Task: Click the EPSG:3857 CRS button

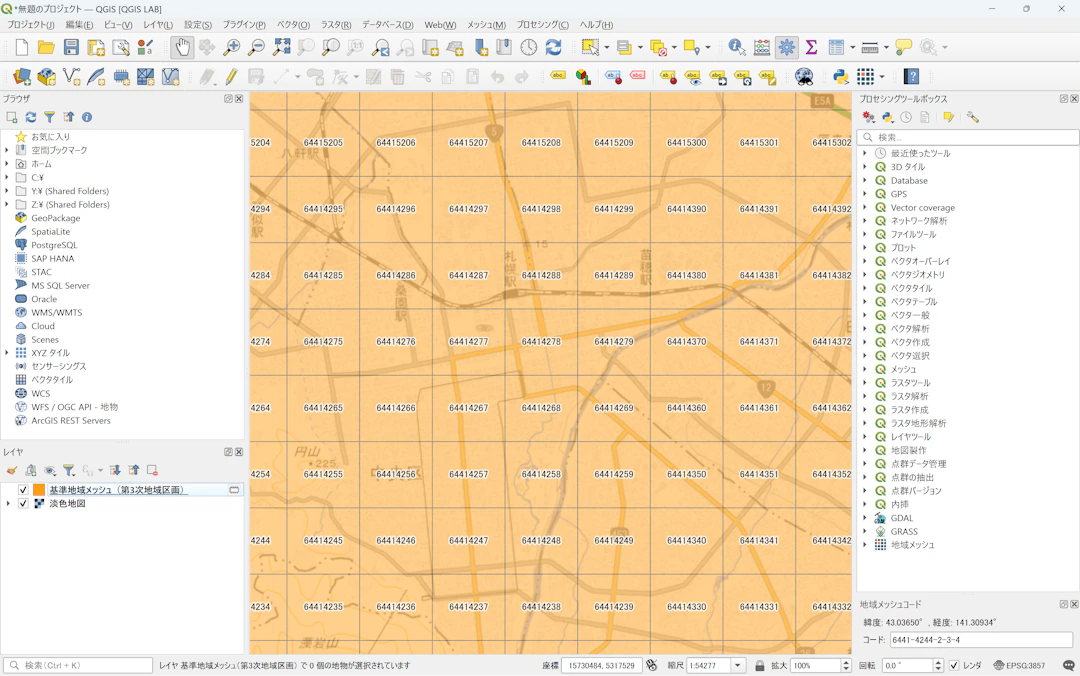Action: (x=1019, y=666)
